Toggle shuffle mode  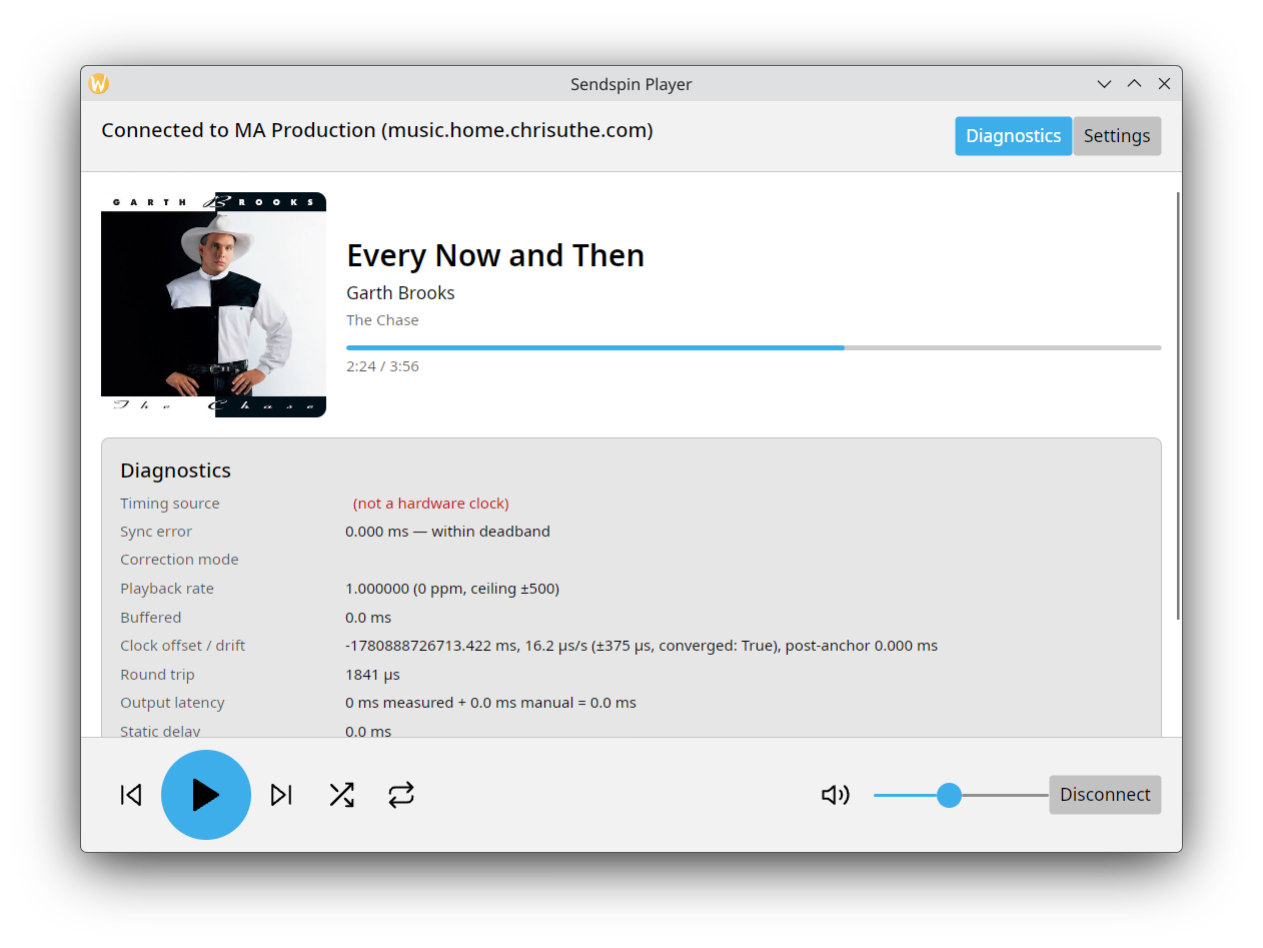[342, 795]
